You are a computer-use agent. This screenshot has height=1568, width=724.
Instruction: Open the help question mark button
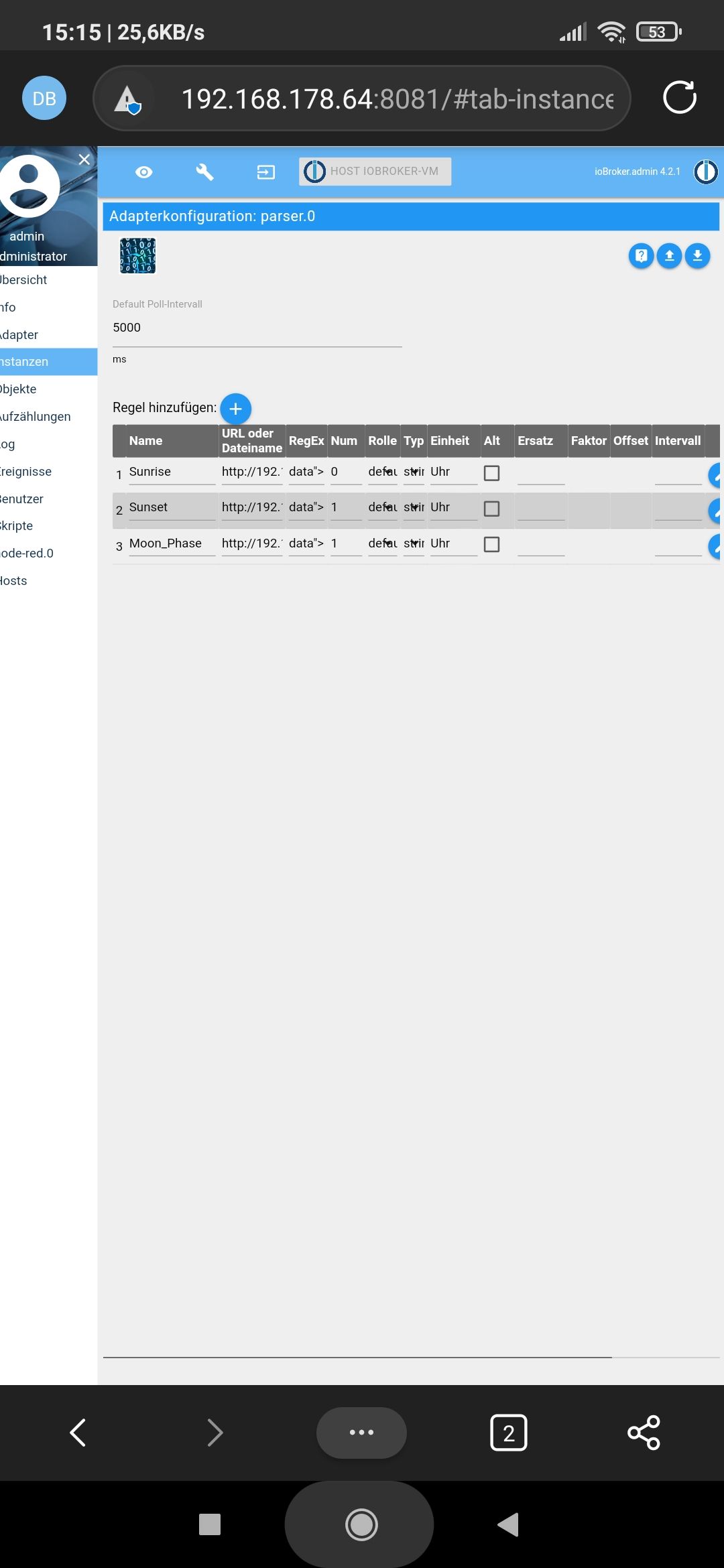(641, 255)
